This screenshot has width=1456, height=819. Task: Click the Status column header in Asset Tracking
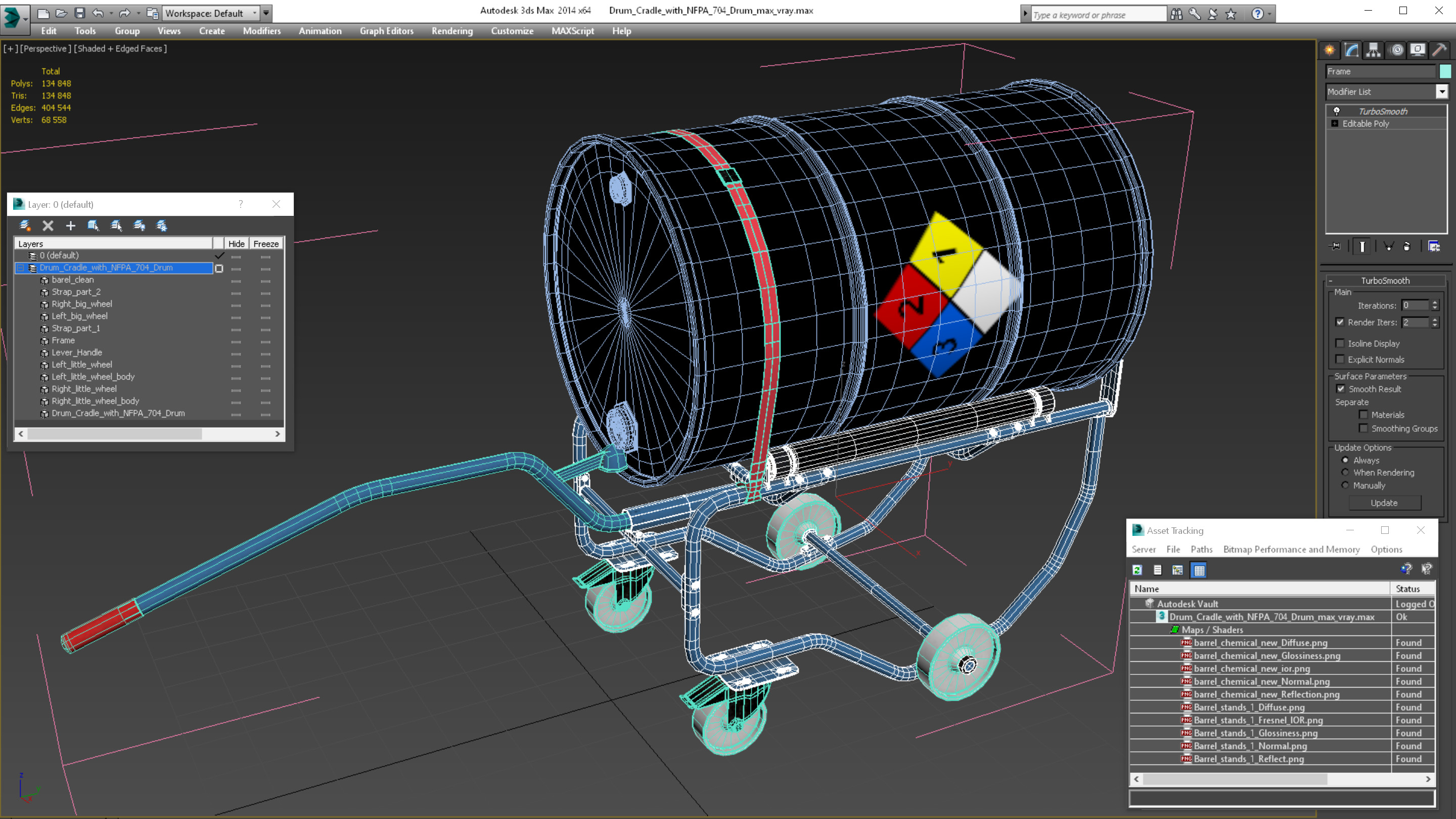[x=1413, y=589]
